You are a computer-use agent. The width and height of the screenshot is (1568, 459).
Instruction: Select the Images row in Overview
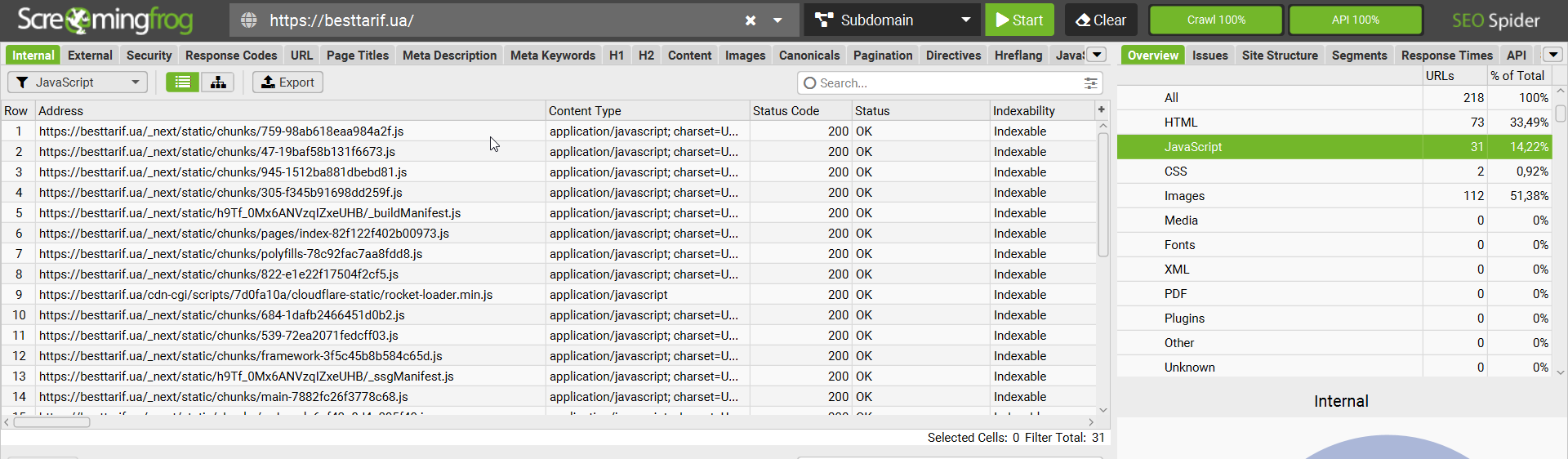pos(1334,196)
